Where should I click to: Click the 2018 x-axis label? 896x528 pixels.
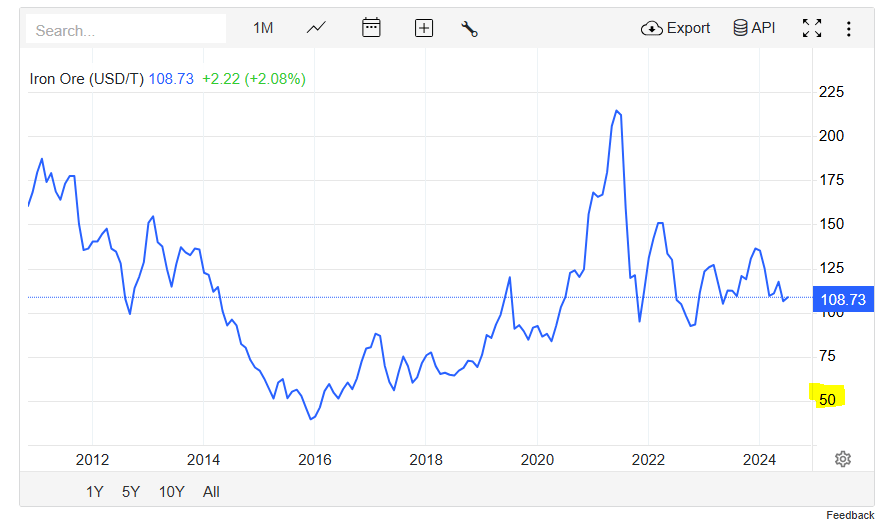point(426,460)
